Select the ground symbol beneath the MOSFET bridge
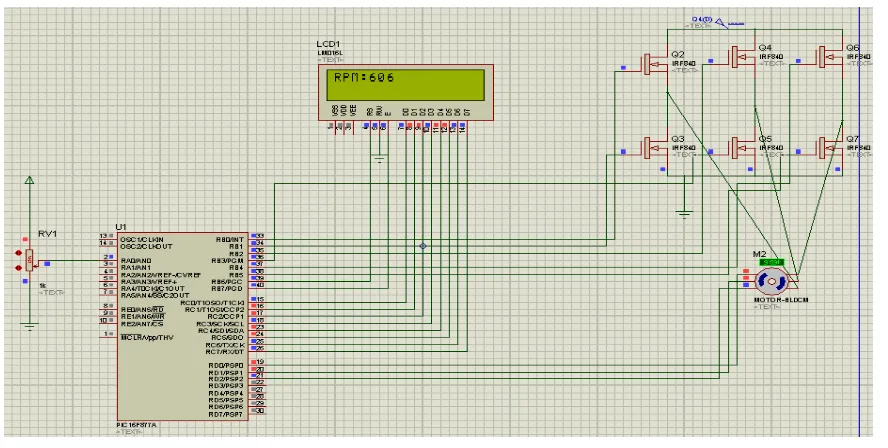Image resolution: width=888 pixels, height=448 pixels. [684, 214]
